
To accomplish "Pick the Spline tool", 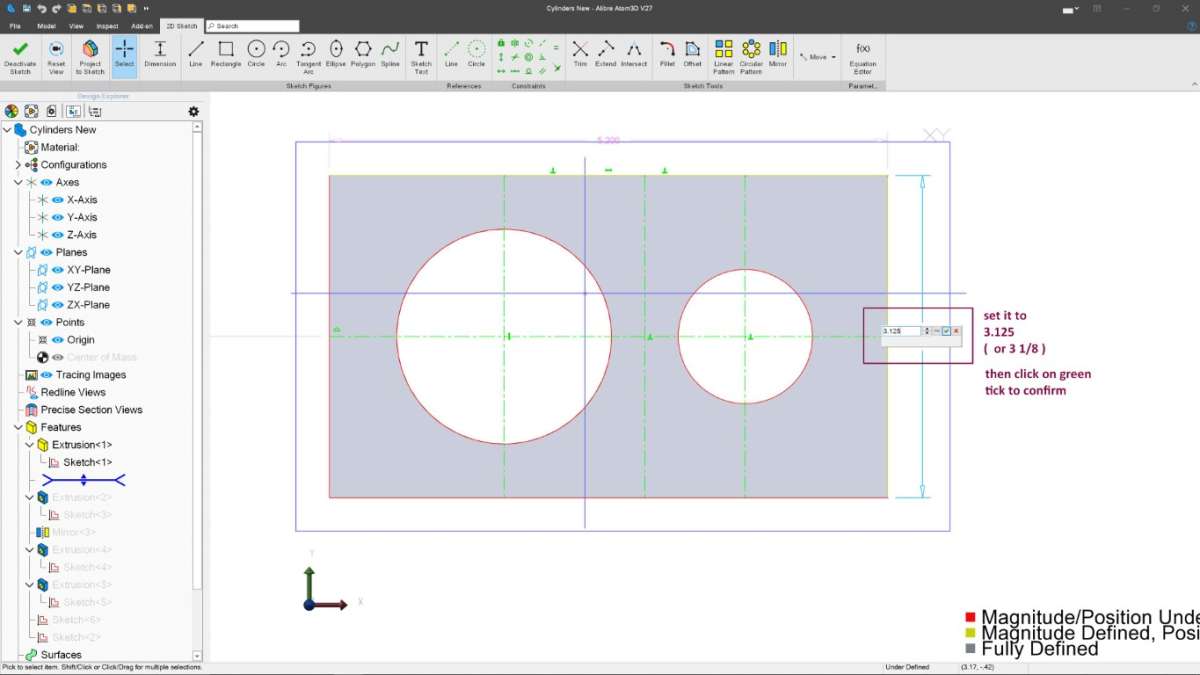I will tap(390, 54).
